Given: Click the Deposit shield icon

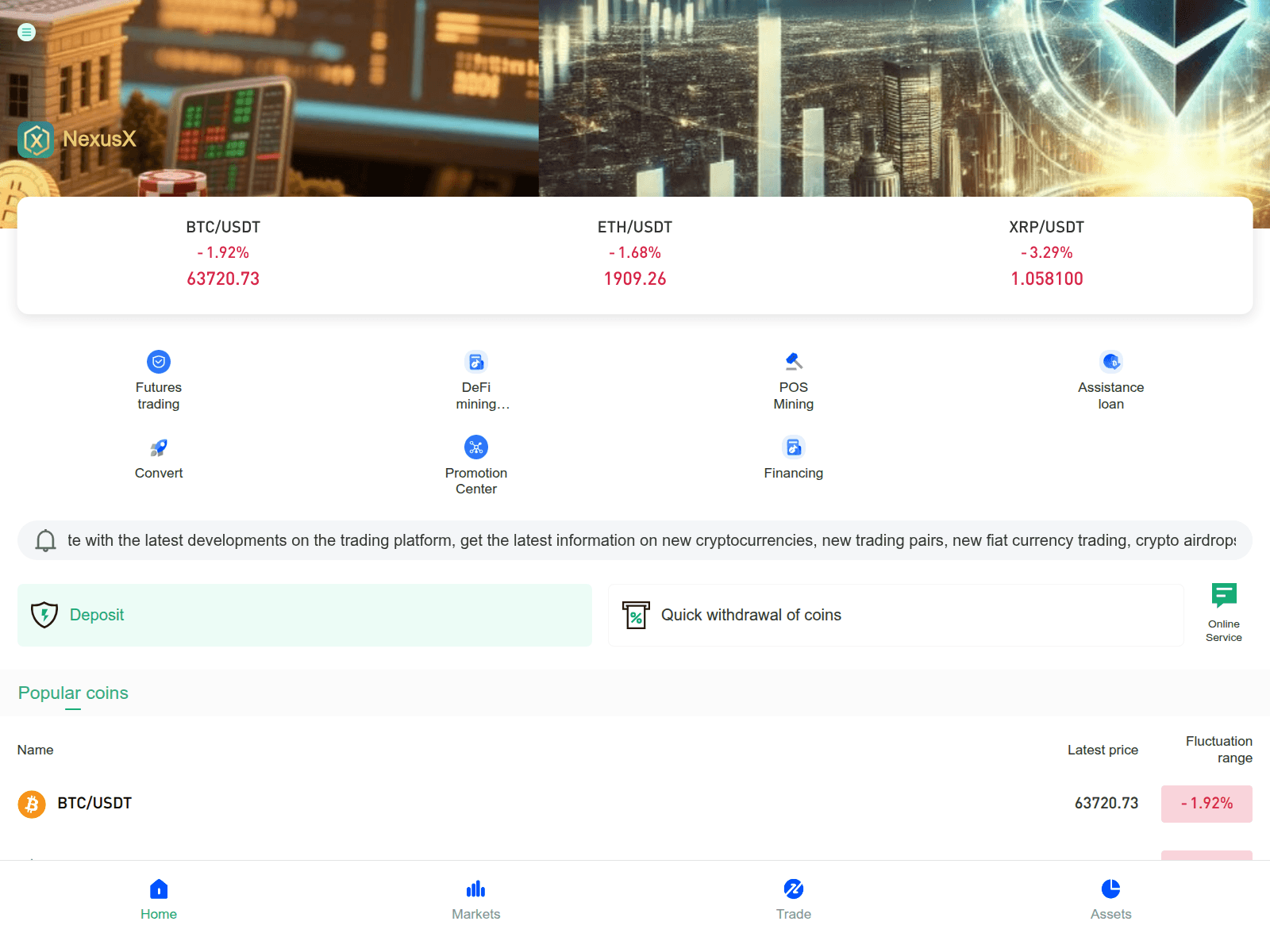Looking at the screenshot, I should pyautogui.click(x=44, y=615).
